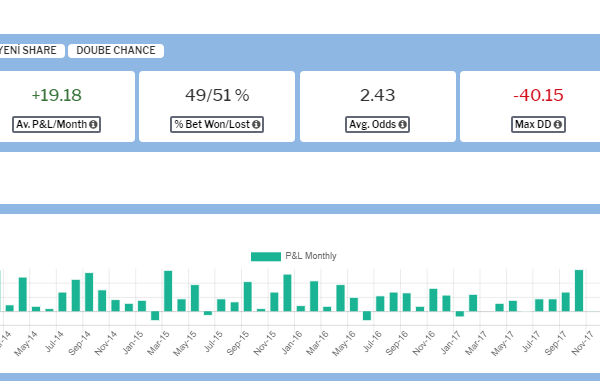Screen dimensions: 600x392
Task: Click info icon beside Av. P&L/Month
Action: pos(93,124)
